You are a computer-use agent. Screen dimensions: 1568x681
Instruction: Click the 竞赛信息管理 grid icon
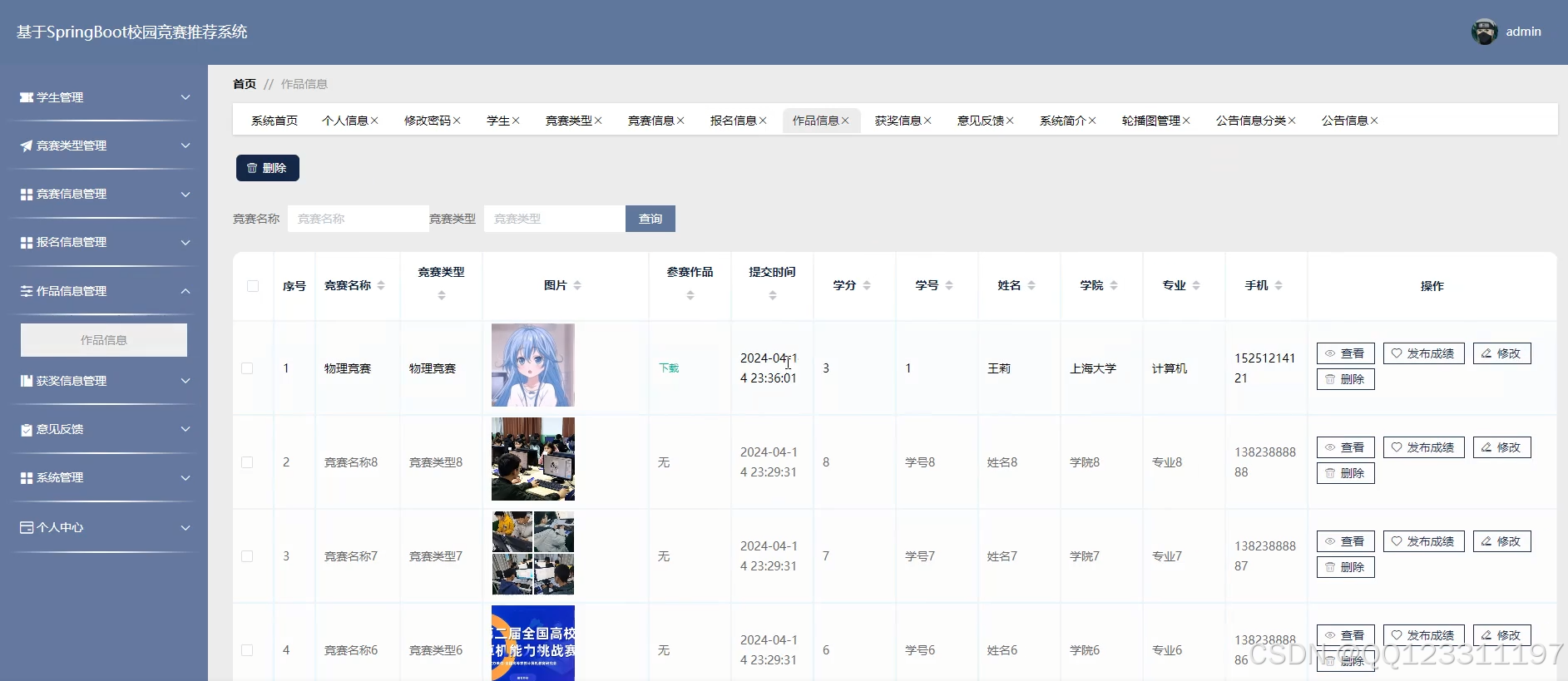pos(27,194)
